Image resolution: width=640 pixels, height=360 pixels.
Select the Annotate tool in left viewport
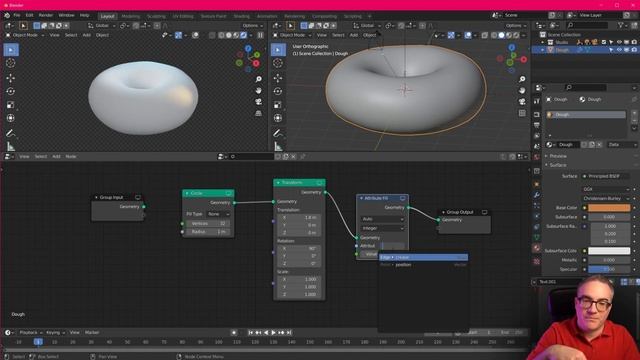[11, 133]
